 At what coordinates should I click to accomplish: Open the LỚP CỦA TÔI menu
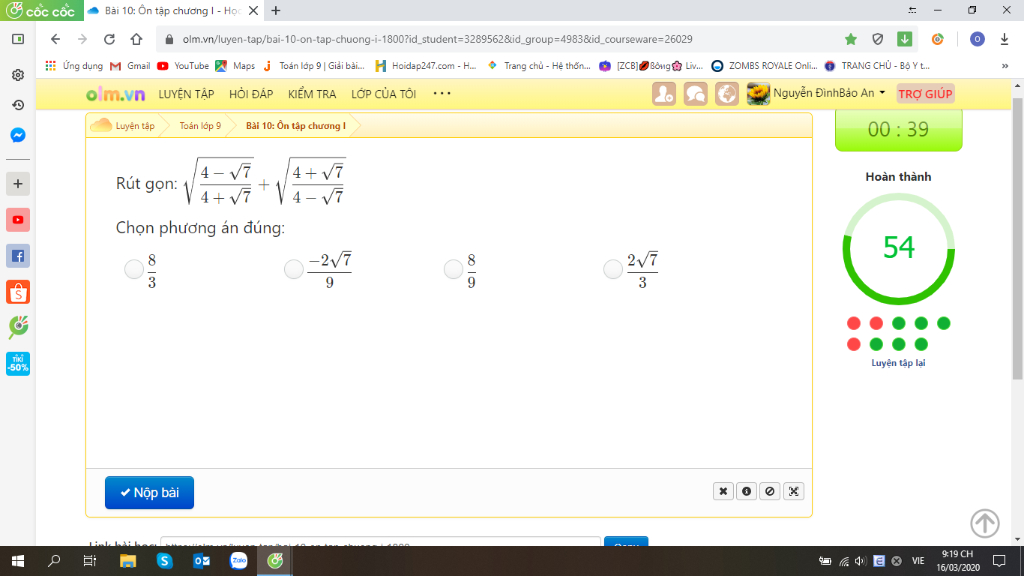point(383,94)
